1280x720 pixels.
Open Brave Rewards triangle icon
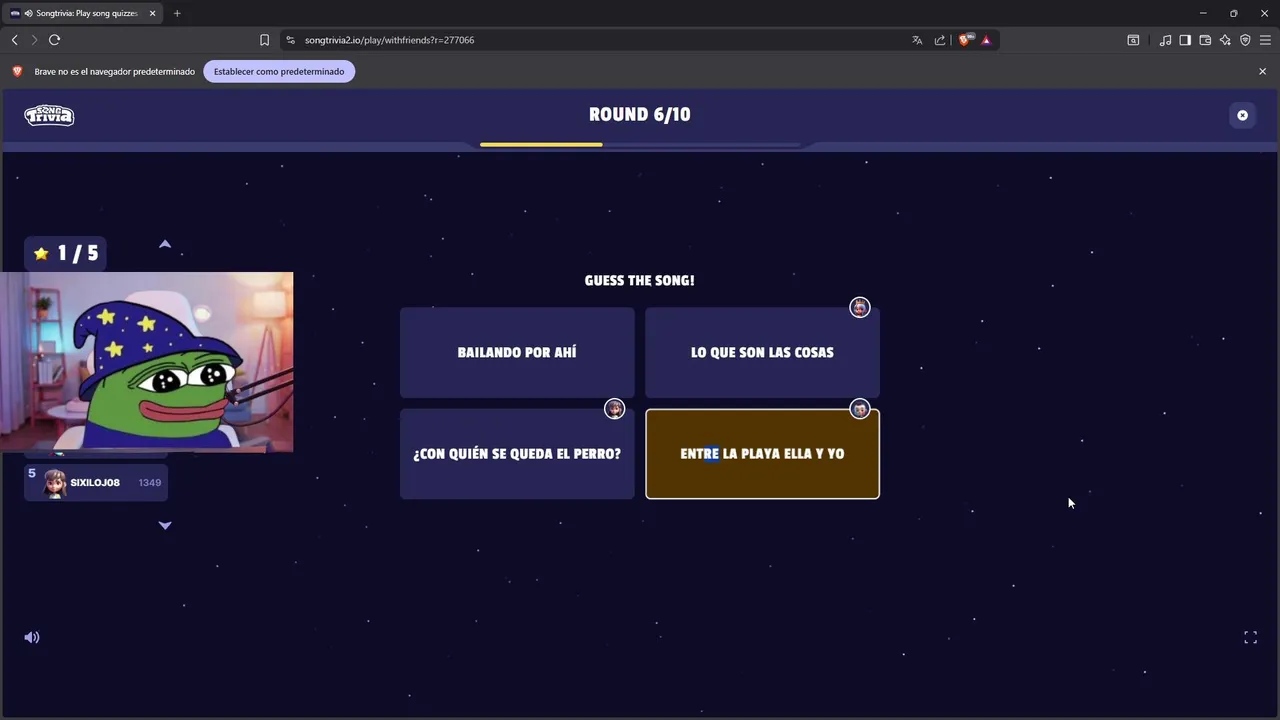point(986,40)
